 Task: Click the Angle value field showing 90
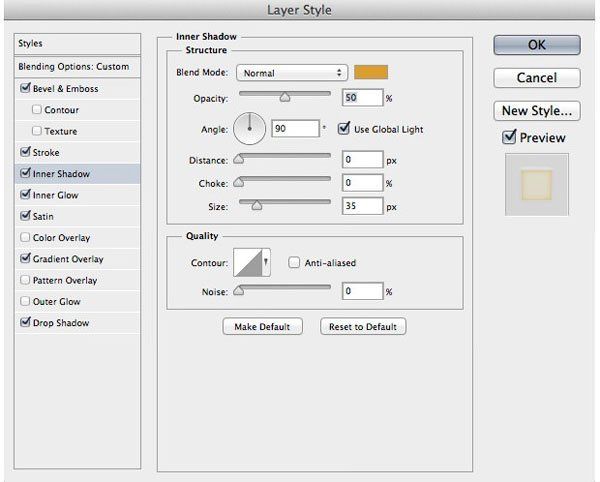pos(295,129)
